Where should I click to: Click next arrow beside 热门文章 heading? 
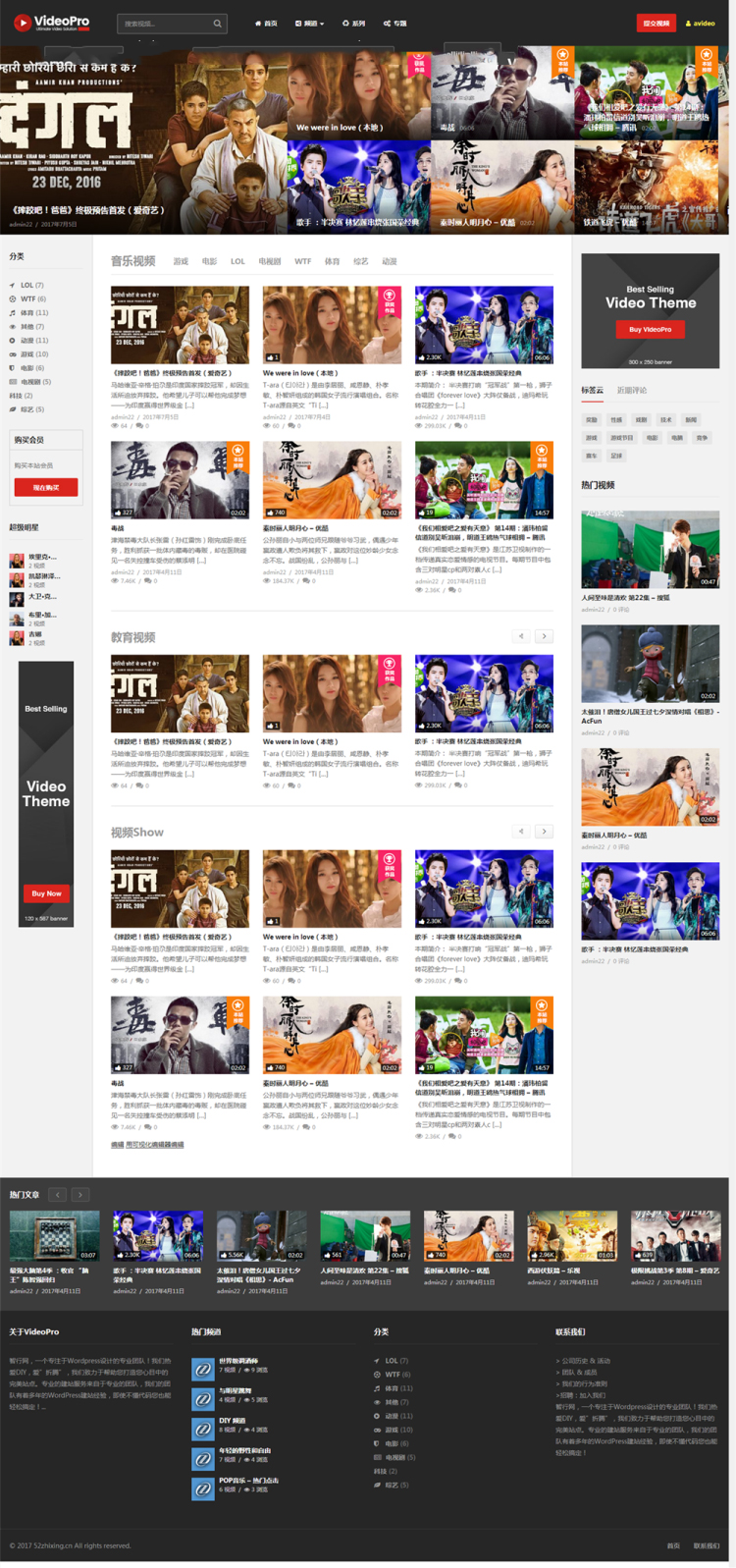pyautogui.click(x=80, y=1194)
